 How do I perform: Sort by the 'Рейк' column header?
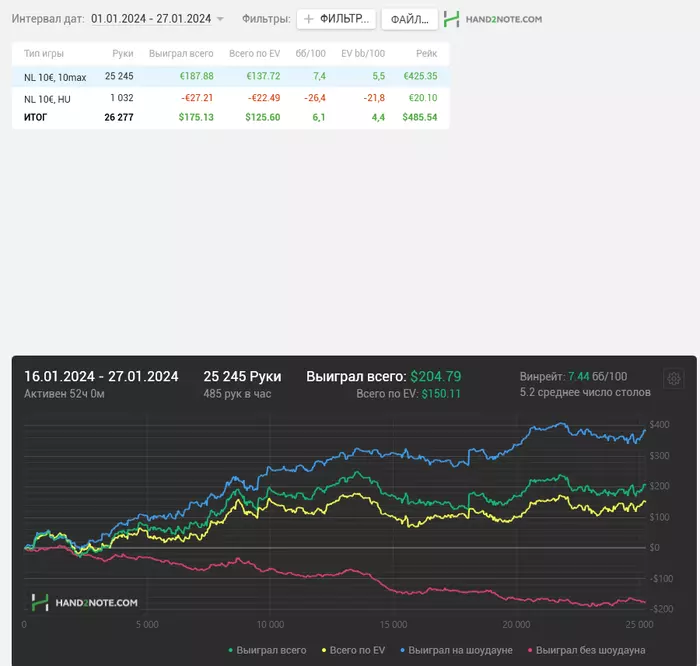(426, 52)
